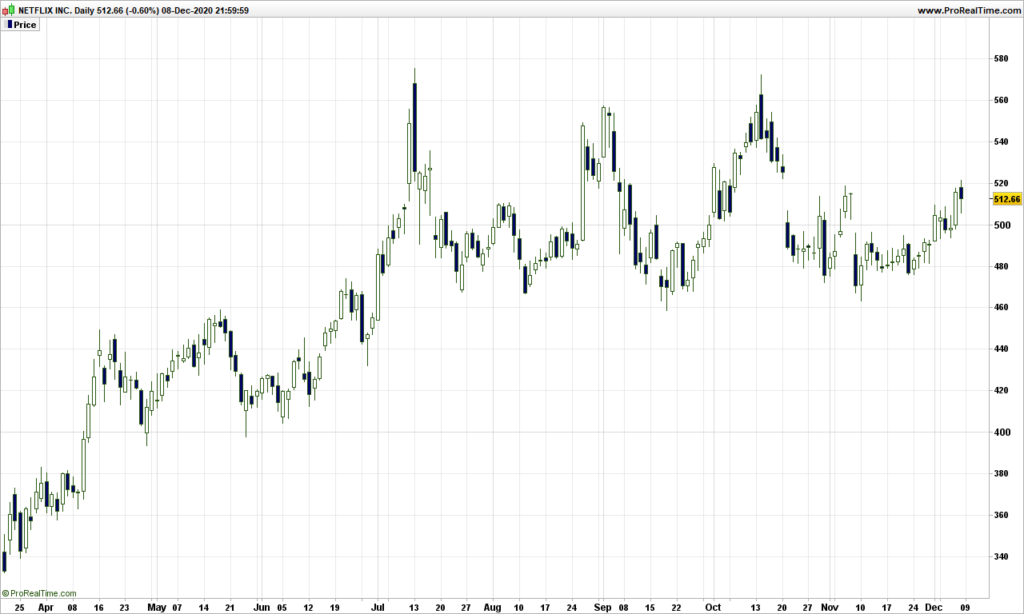
Task: Click the 07 date label after May
Action: 177,607
